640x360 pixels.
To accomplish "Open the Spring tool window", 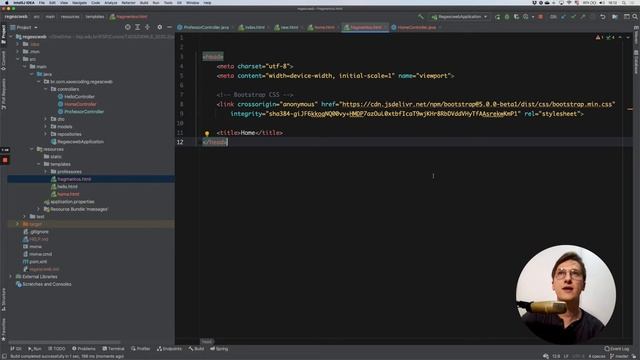I will (x=219, y=349).
